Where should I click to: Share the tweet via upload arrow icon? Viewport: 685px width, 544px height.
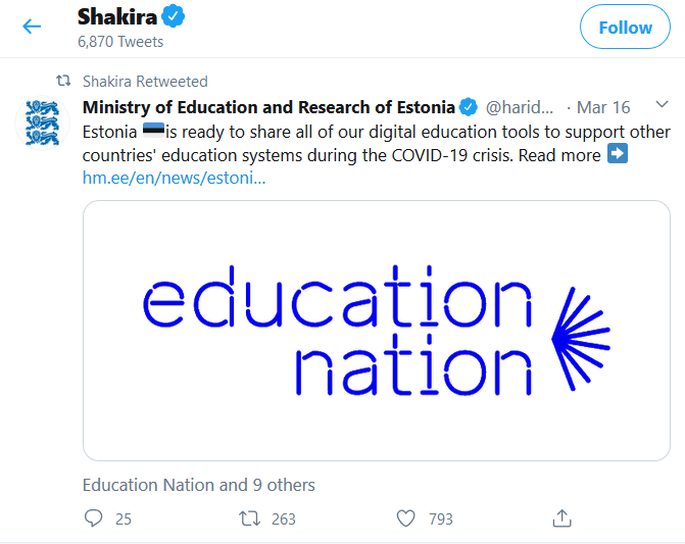pos(562,519)
